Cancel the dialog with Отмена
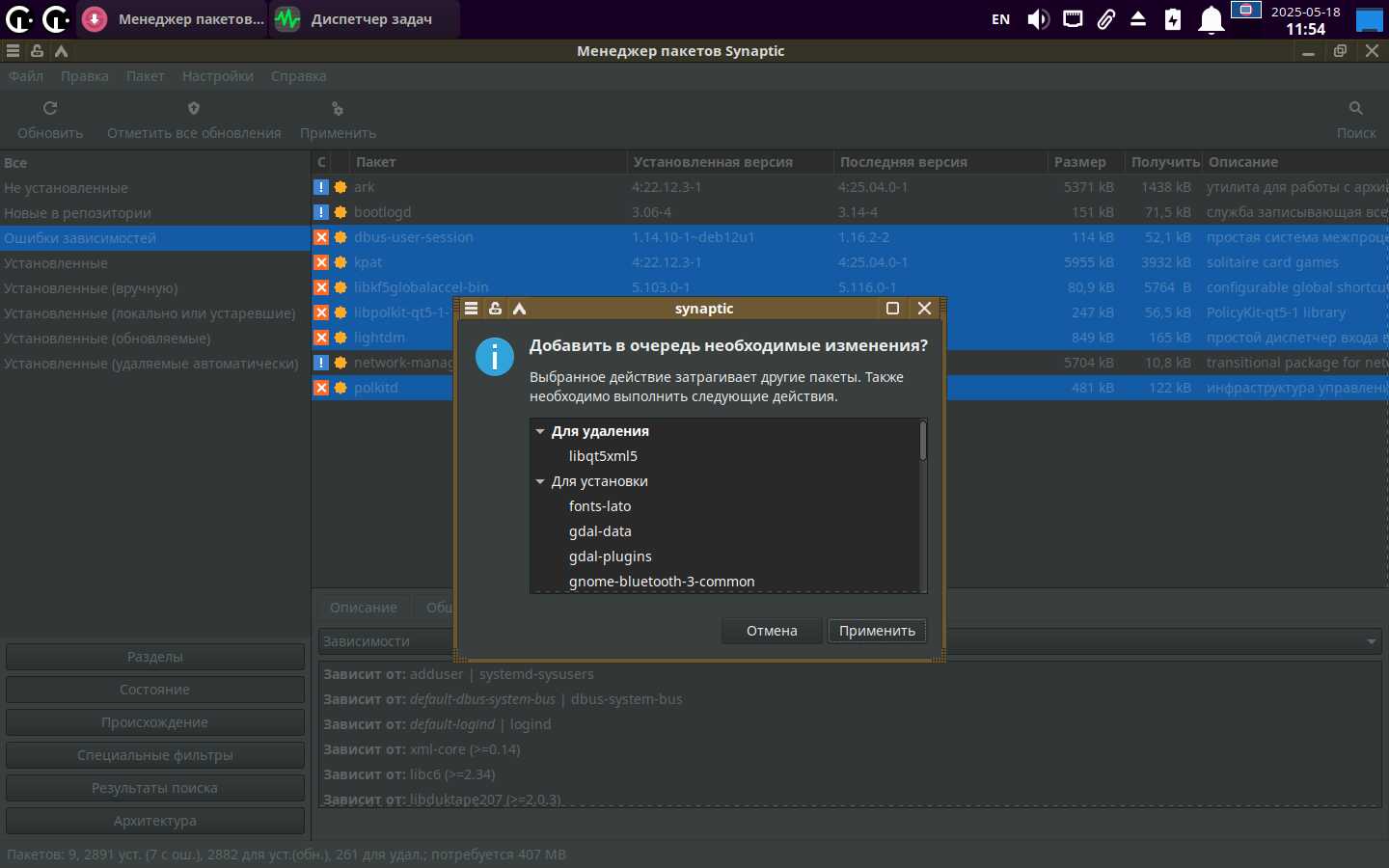The height and width of the screenshot is (868, 1389). click(772, 631)
